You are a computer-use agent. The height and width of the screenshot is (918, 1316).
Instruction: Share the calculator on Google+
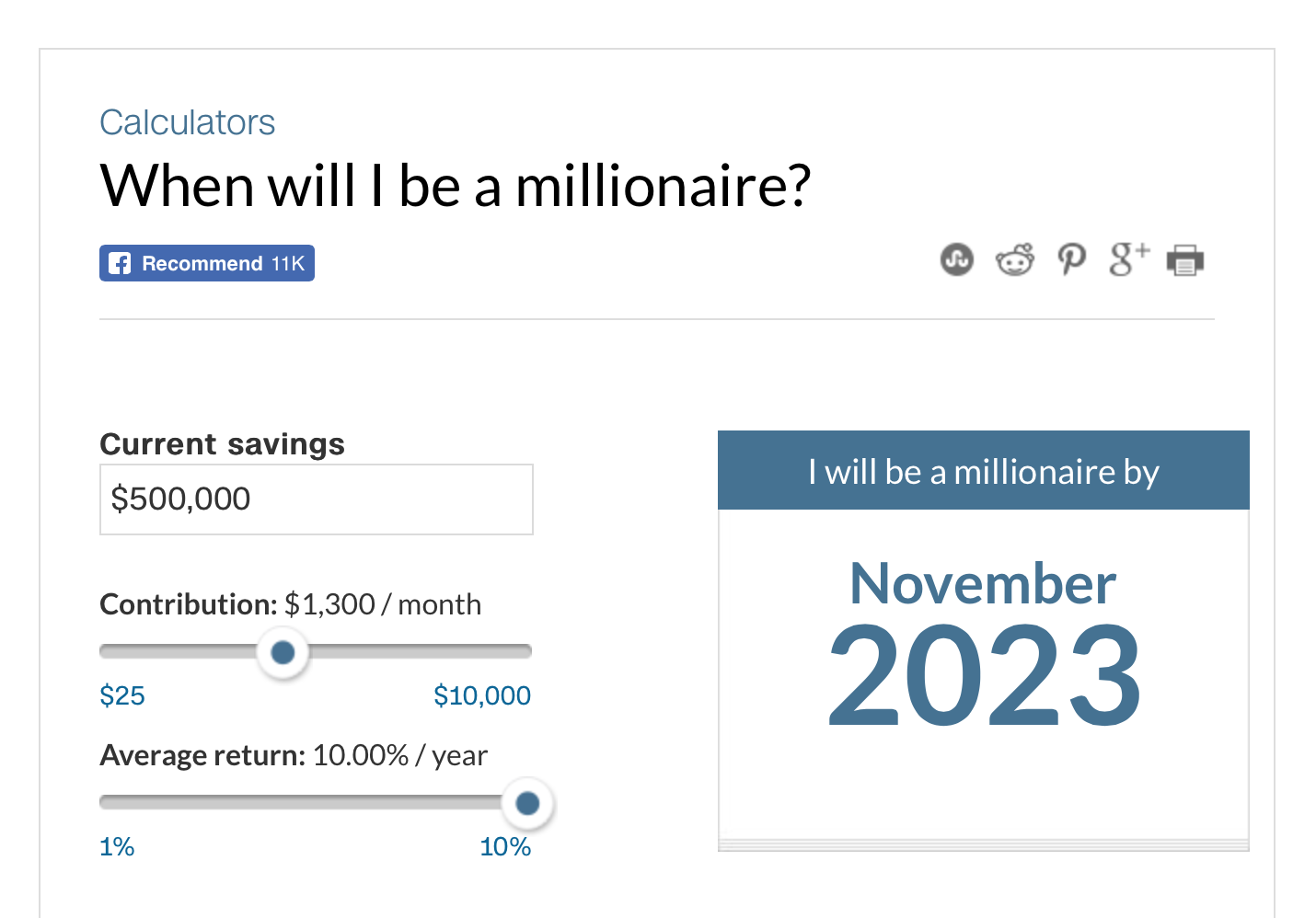[x=1127, y=260]
